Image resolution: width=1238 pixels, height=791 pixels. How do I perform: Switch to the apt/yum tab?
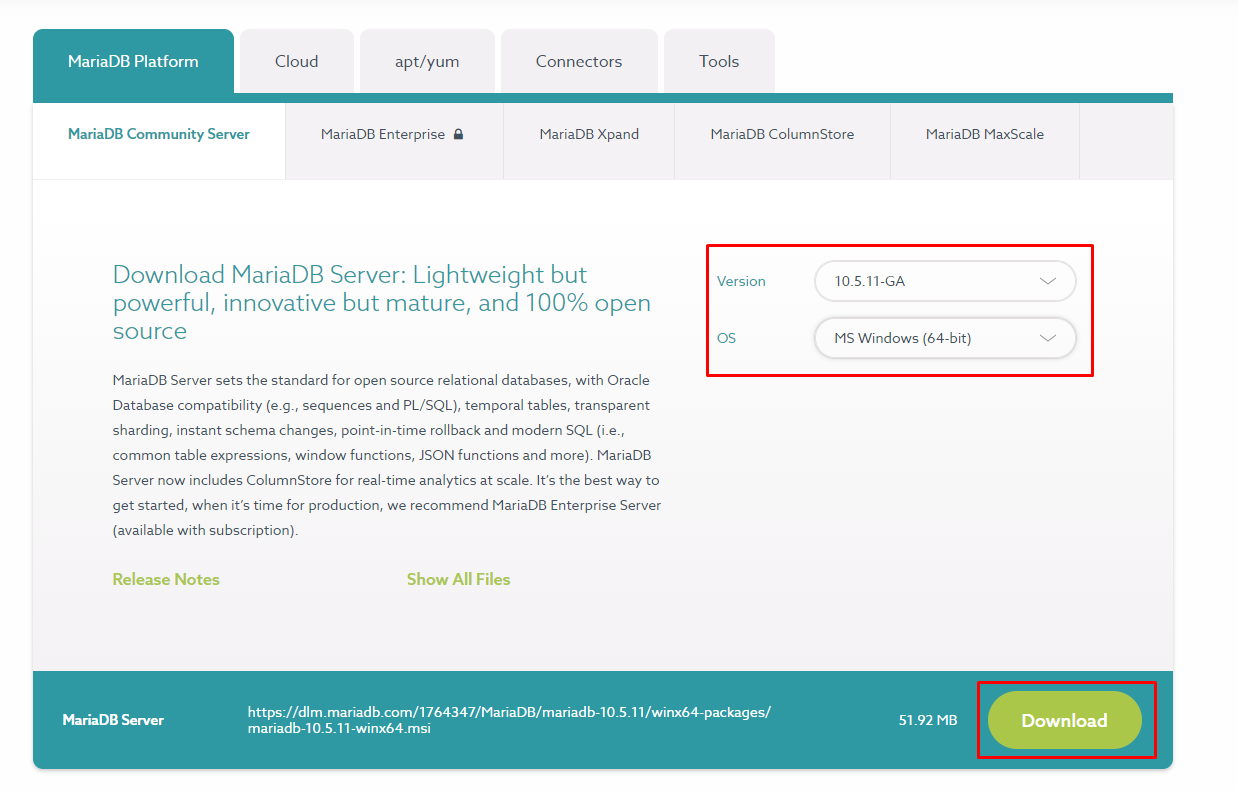pos(427,61)
